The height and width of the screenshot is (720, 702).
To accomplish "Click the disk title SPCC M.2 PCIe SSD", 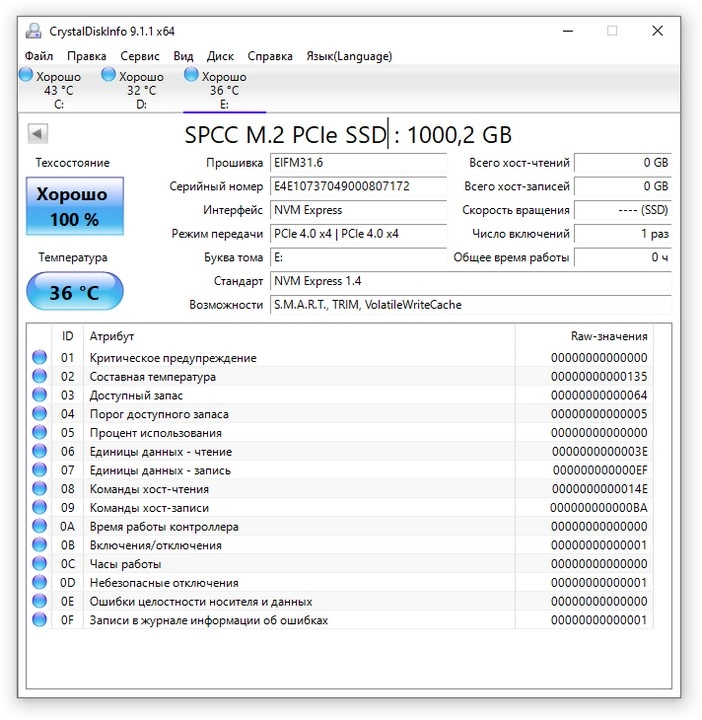I will pyautogui.click(x=286, y=135).
